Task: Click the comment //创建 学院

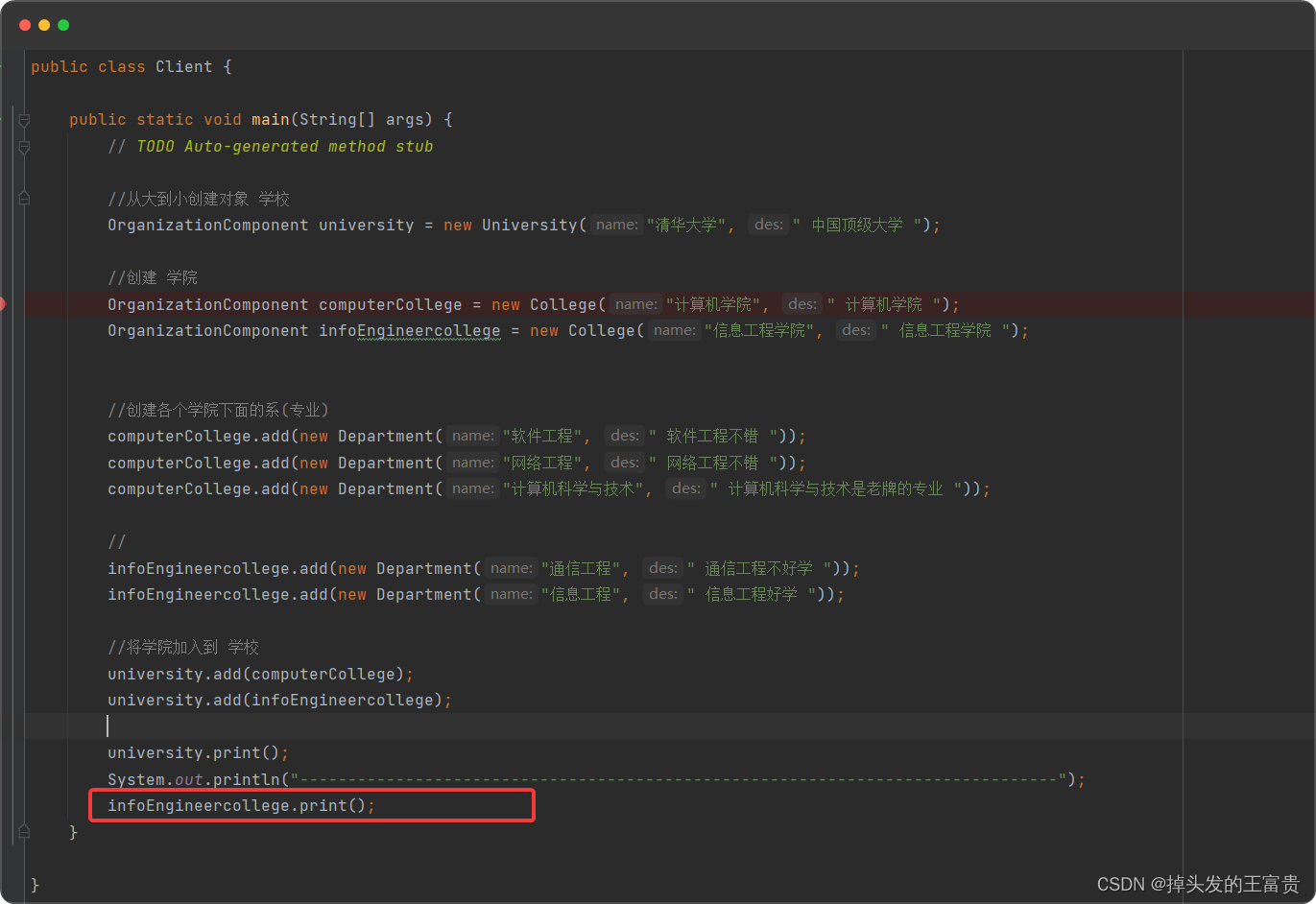Action: 153,278
